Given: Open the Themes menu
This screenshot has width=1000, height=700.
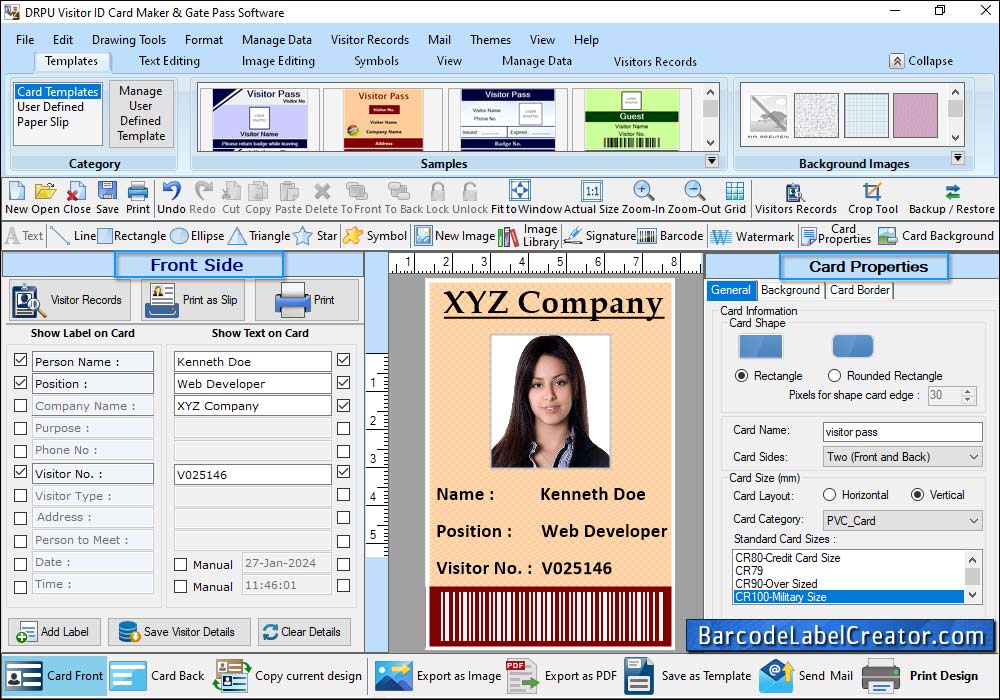Looking at the screenshot, I should (x=490, y=40).
